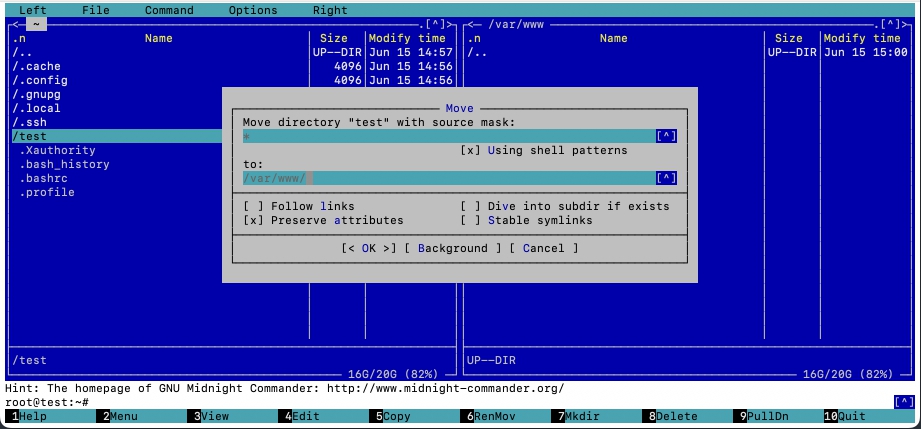Enable Stable symlinks checkbox
This screenshot has height=429, width=921.
(526, 220)
